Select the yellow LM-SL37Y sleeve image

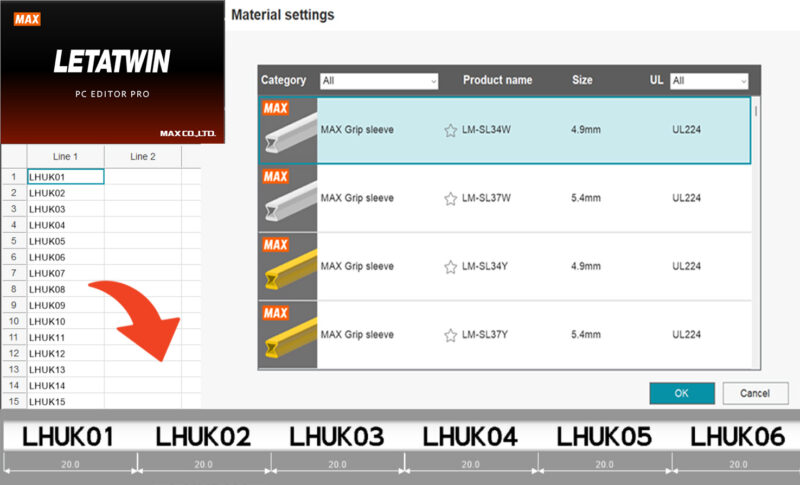coord(288,334)
